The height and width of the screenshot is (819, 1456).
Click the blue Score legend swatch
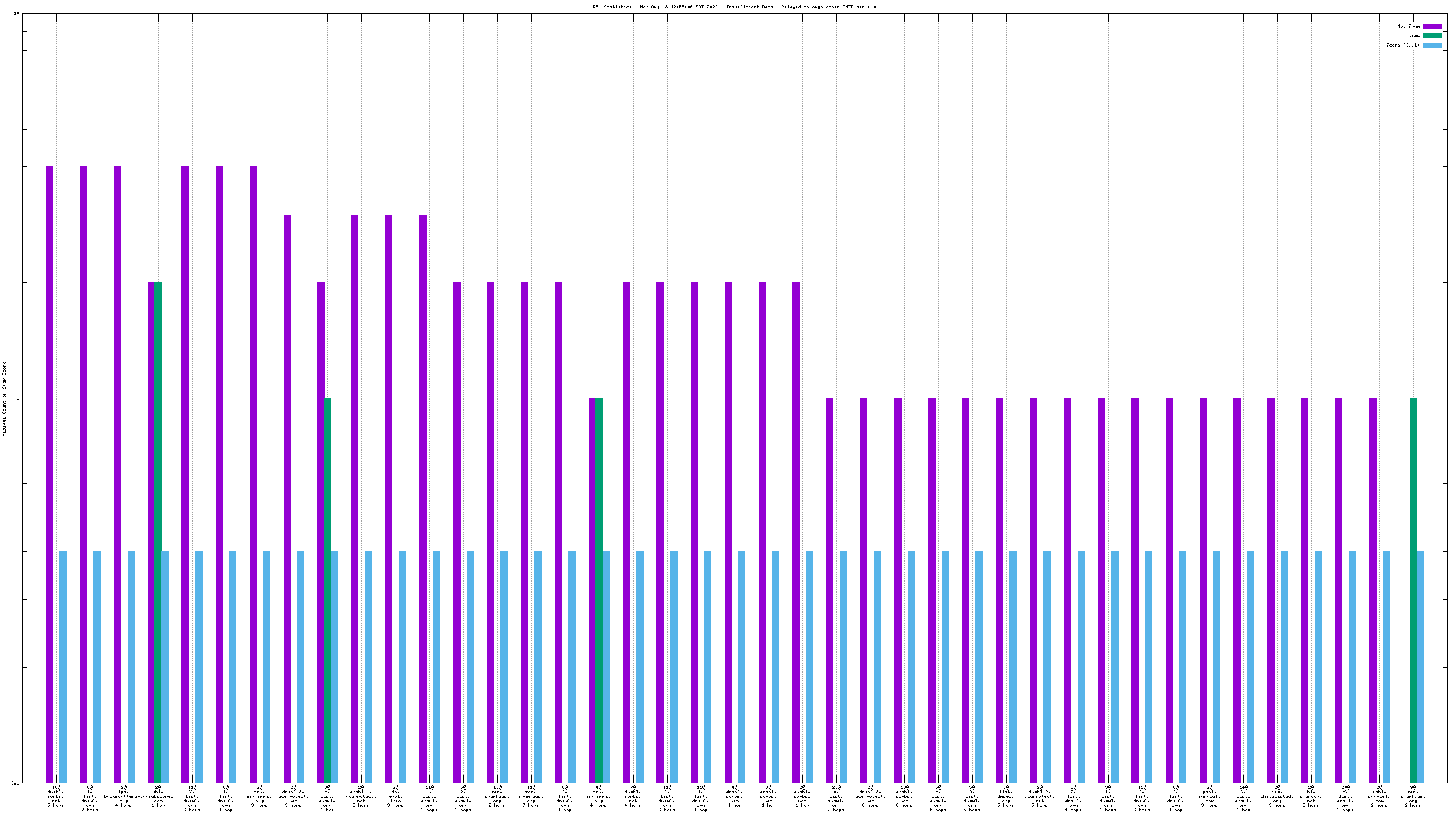(x=1432, y=45)
